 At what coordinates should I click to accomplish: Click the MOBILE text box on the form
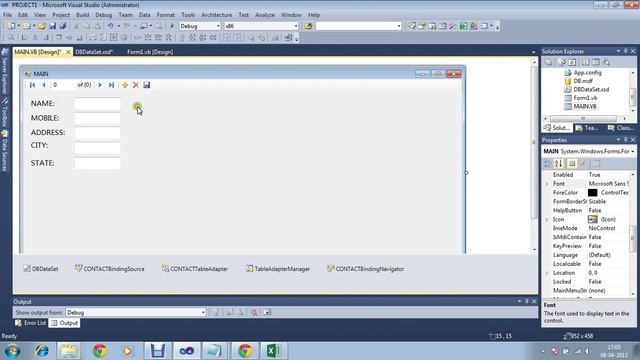pos(98,118)
